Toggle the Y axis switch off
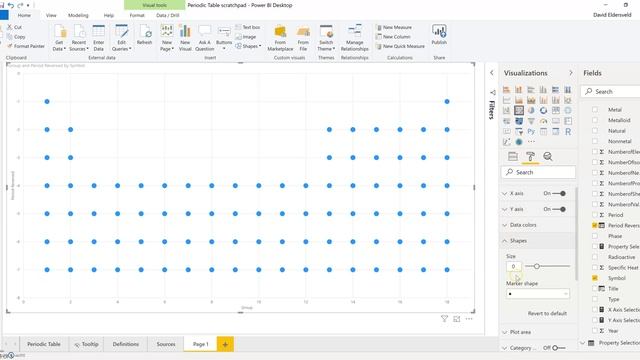Viewport: 640px width, 360px height. point(559,209)
